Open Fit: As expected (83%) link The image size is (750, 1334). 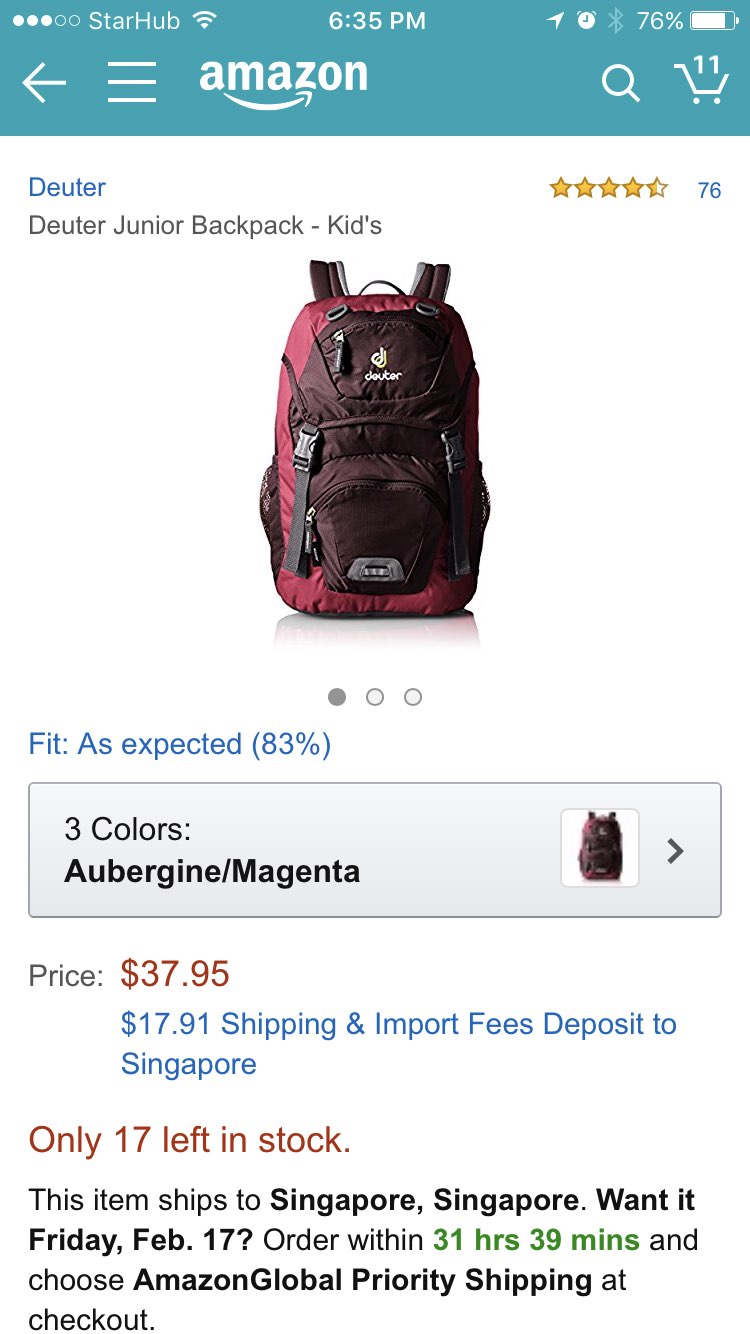click(x=180, y=744)
